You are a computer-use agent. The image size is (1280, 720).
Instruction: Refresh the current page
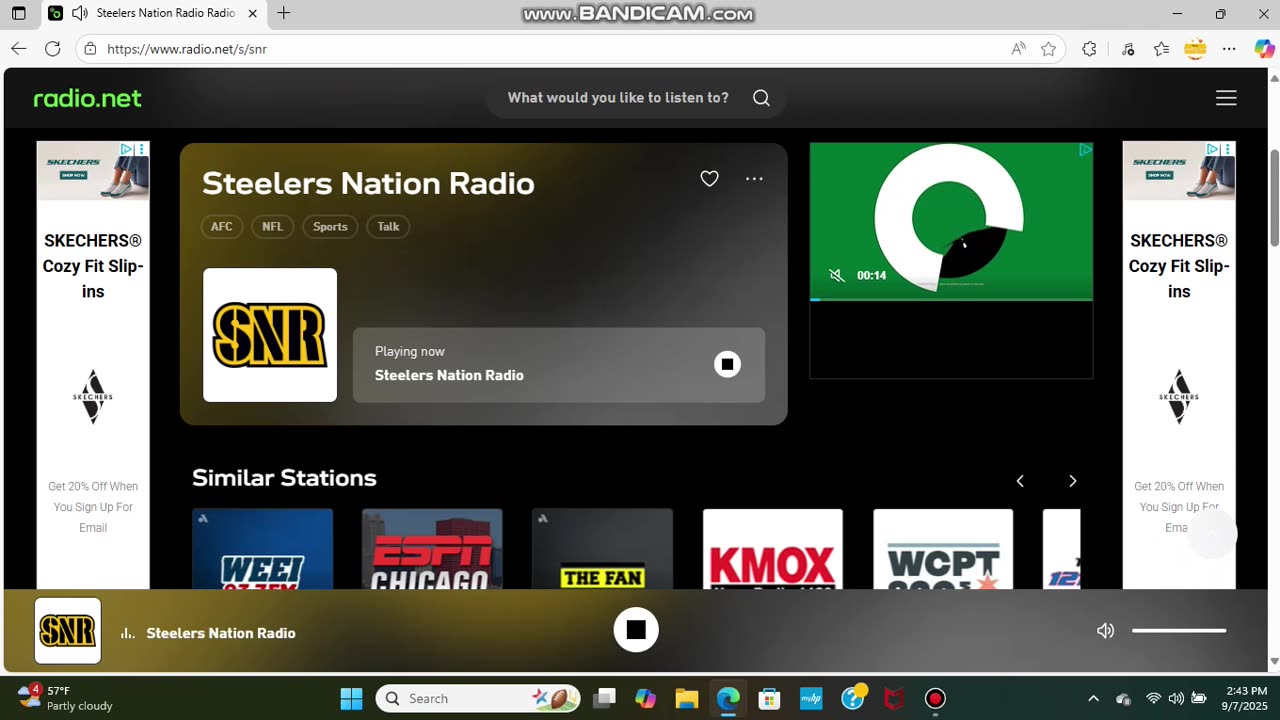coord(53,49)
